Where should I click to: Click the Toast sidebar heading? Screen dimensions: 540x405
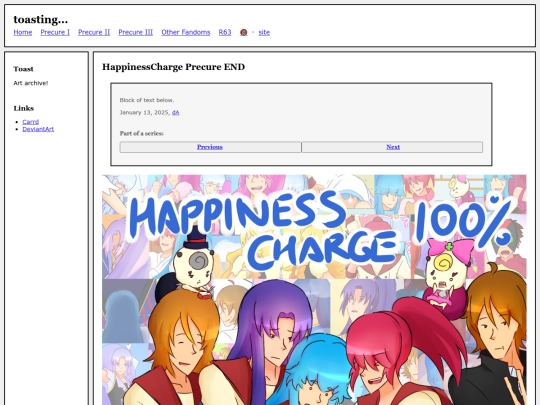[x=23, y=69]
